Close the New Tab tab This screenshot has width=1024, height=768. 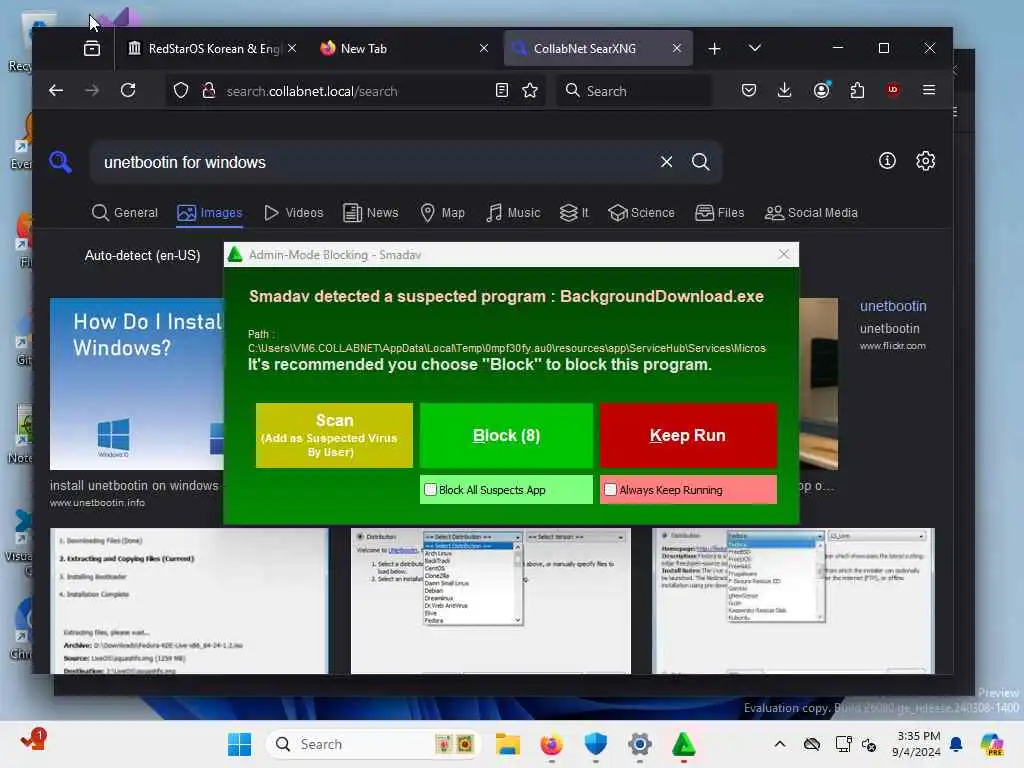pos(484,48)
